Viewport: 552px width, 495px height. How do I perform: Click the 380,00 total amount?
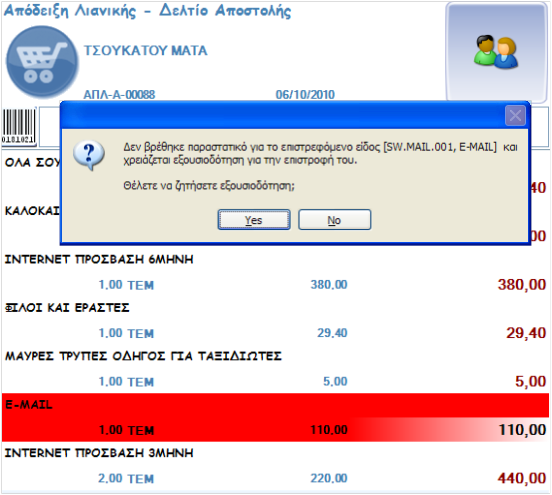coord(522,284)
